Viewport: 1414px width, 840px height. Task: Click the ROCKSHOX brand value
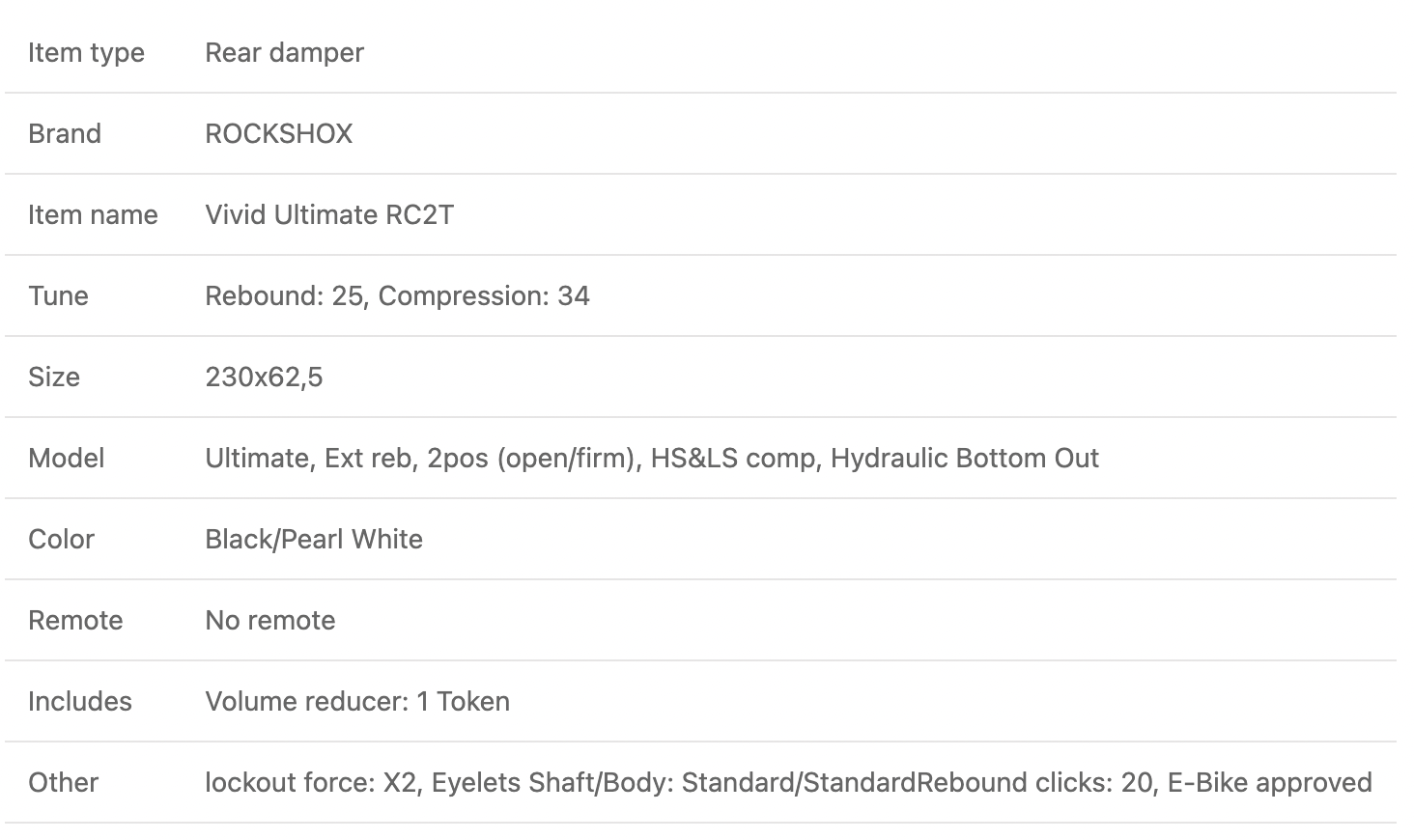278,133
